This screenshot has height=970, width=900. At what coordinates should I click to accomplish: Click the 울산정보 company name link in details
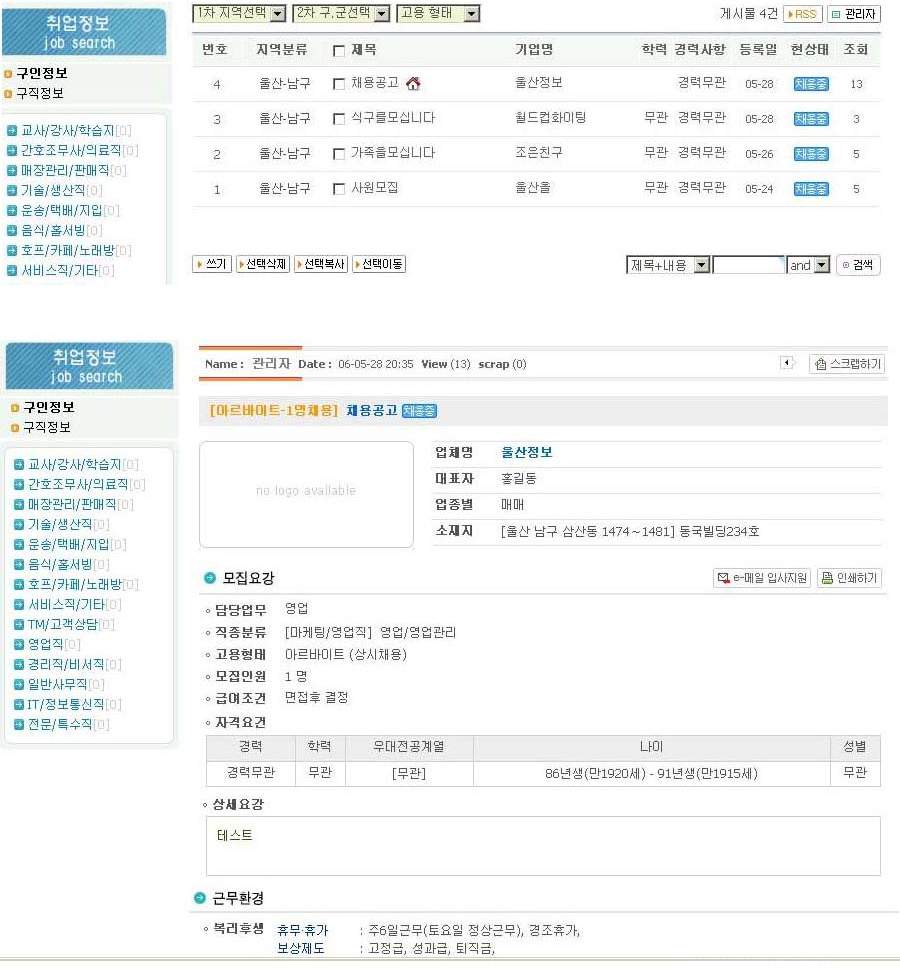coord(526,452)
